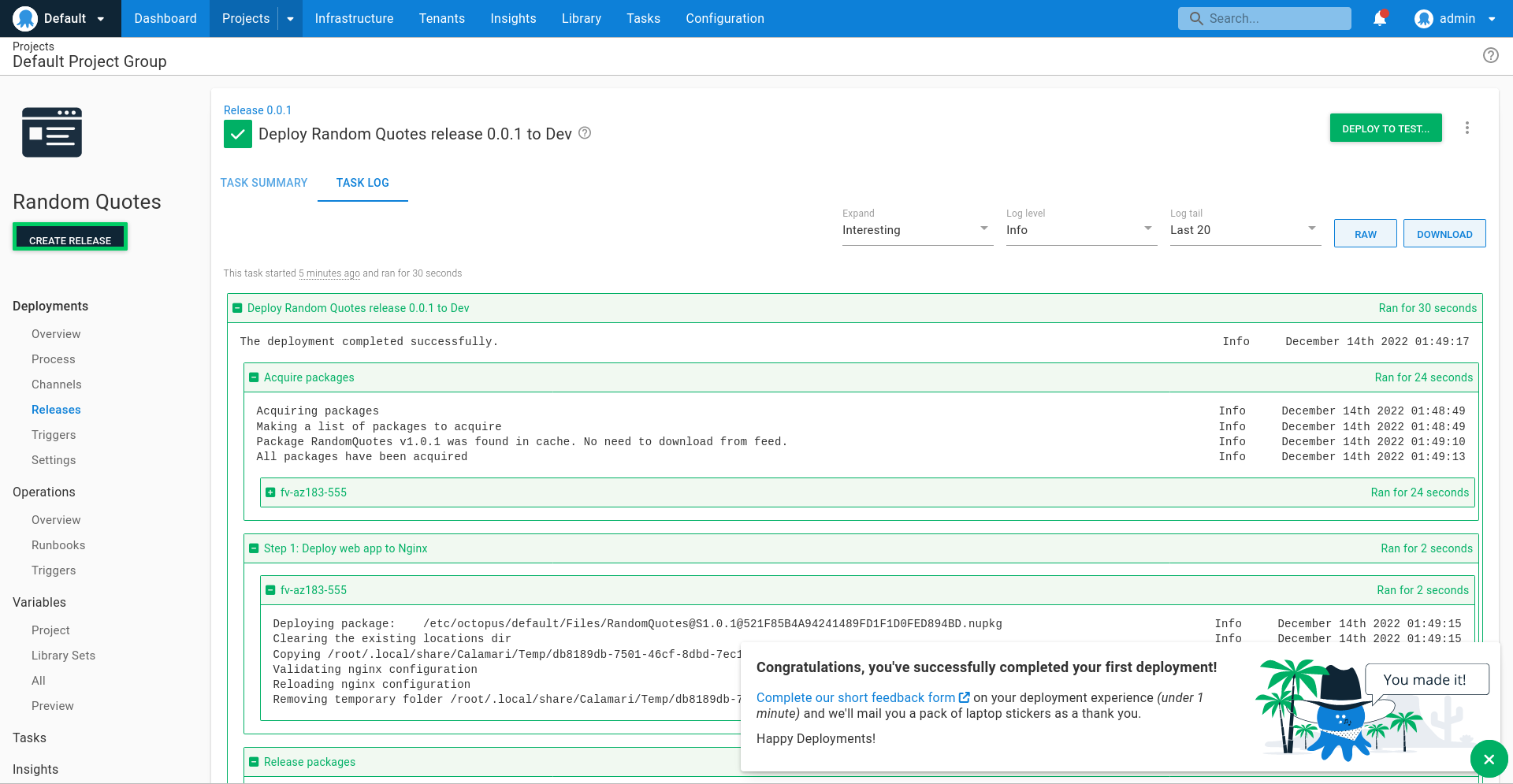The image size is (1513, 784).
Task: Open the Log level dropdown
Action: pyautogui.click(x=1081, y=230)
